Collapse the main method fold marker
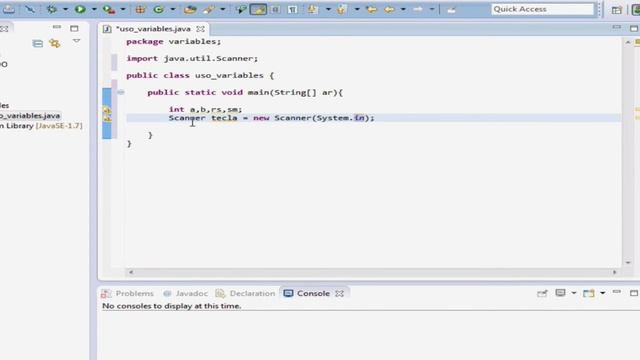This screenshot has width=640, height=360. click(120, 92)
